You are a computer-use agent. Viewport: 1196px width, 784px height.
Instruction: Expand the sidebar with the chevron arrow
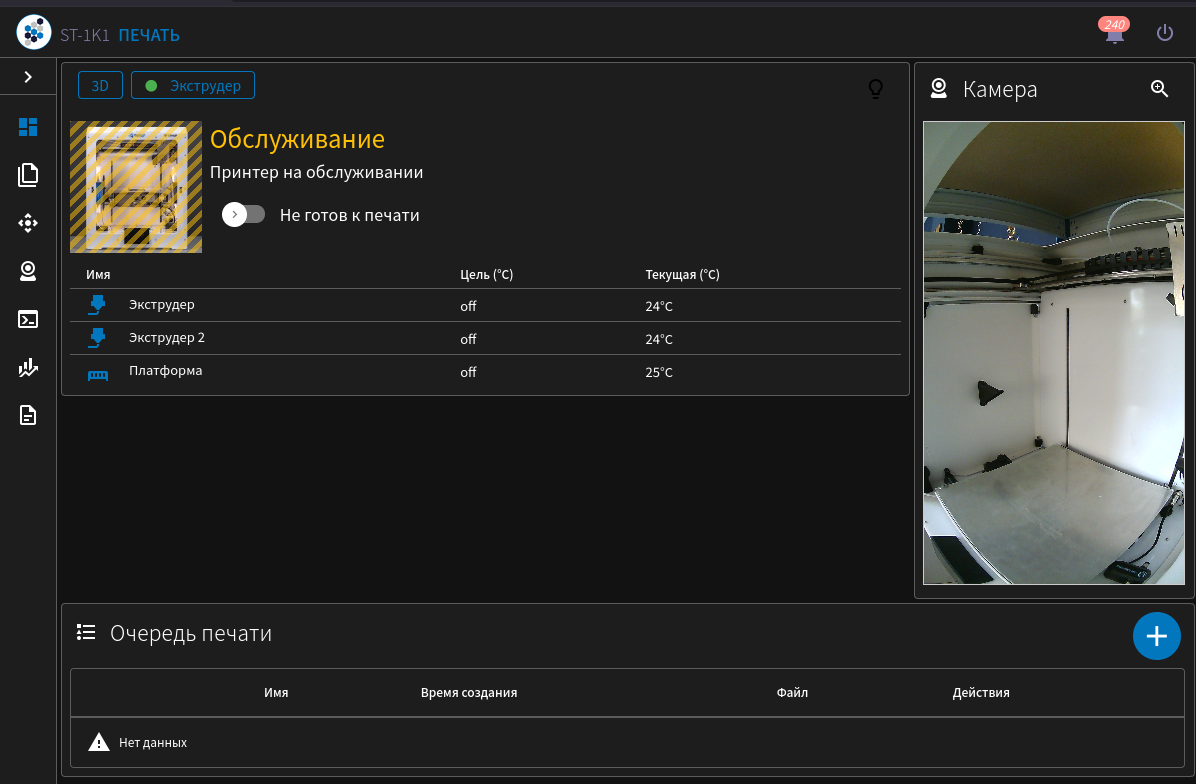28,77
